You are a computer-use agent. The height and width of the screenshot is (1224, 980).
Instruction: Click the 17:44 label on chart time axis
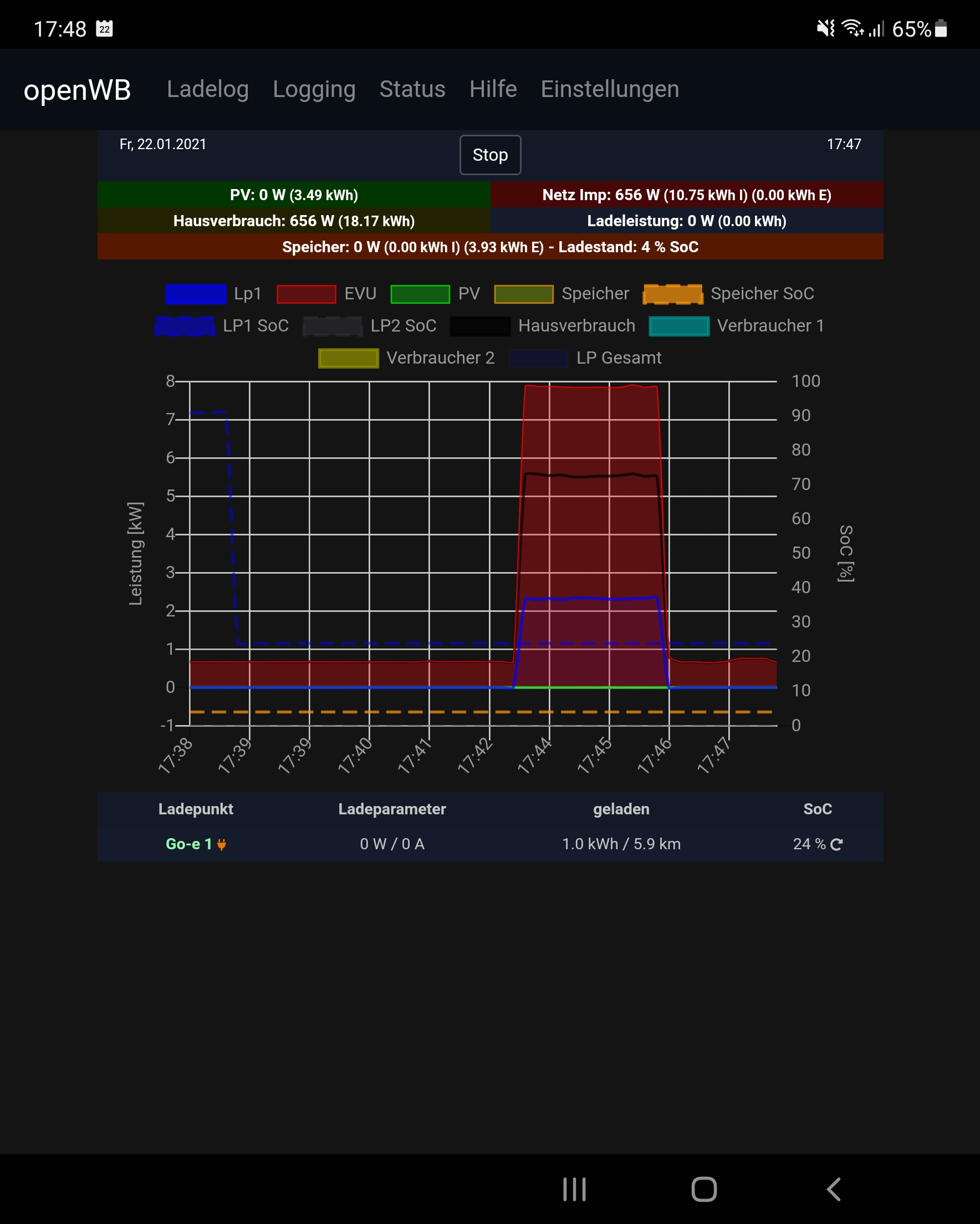click(535, 756)
